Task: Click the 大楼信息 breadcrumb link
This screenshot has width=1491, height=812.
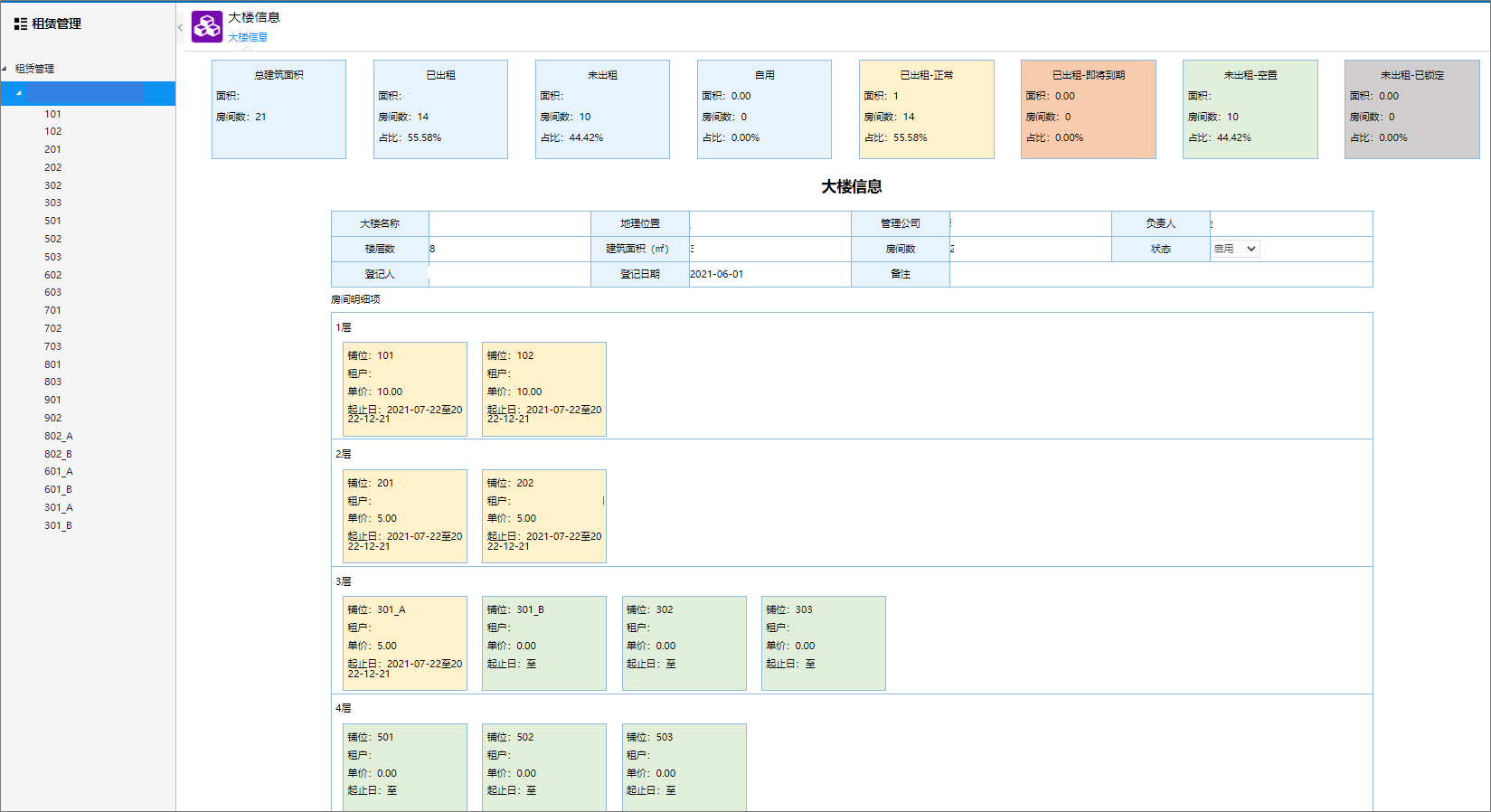Action: click(248, 37)
